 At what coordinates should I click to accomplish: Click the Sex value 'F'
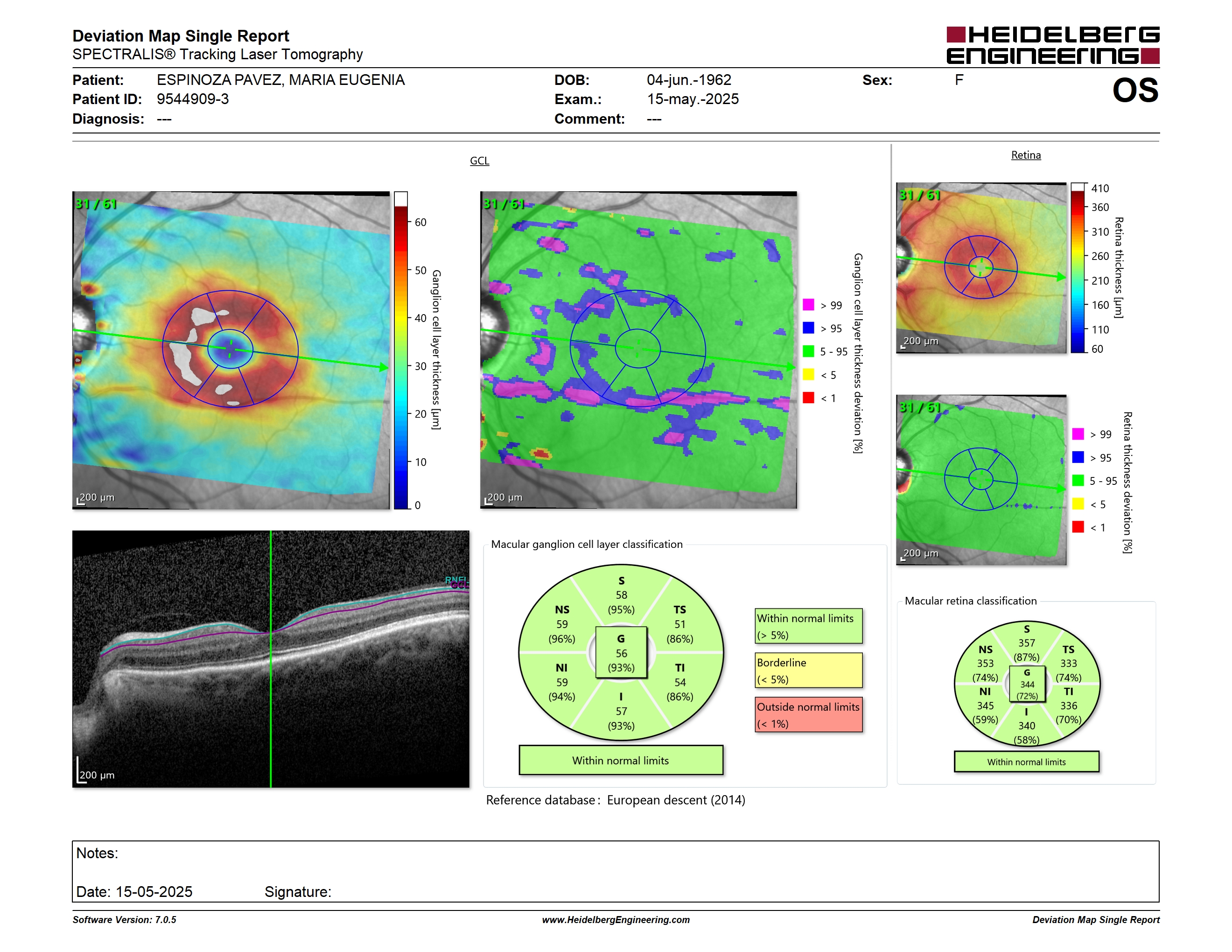(959, 80)
